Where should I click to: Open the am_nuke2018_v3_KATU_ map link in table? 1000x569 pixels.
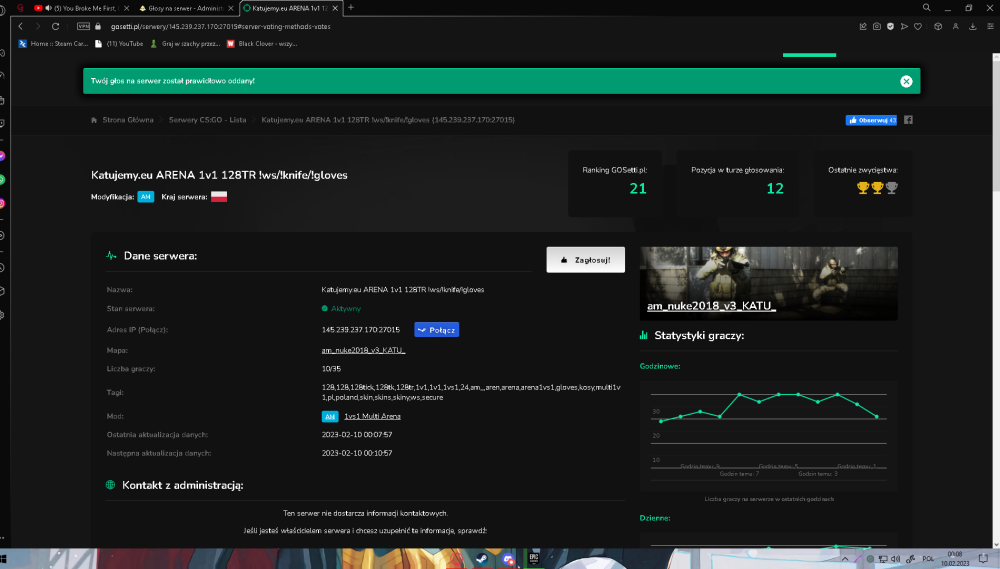point(364,350)
